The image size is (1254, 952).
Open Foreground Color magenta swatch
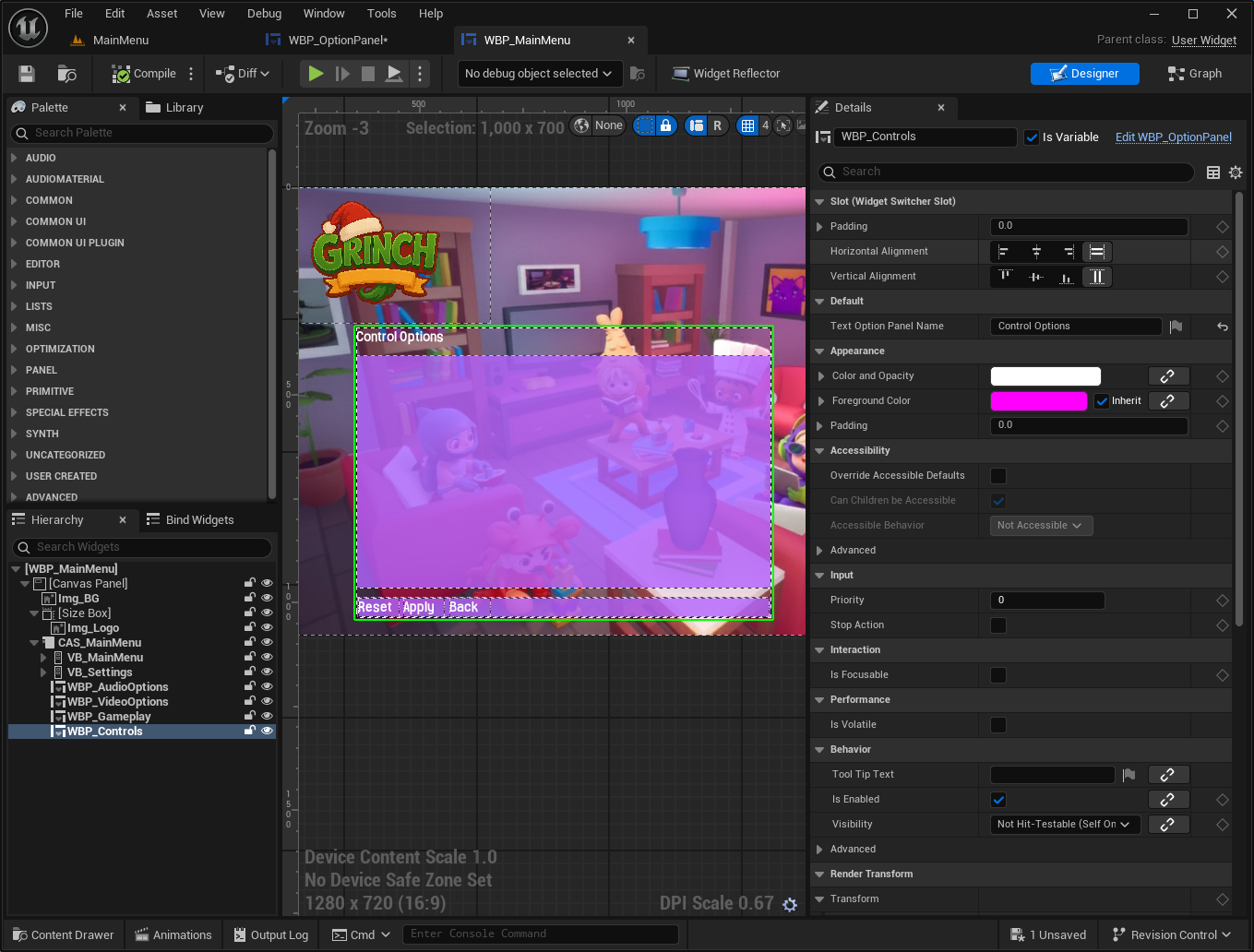point(1038,401)
